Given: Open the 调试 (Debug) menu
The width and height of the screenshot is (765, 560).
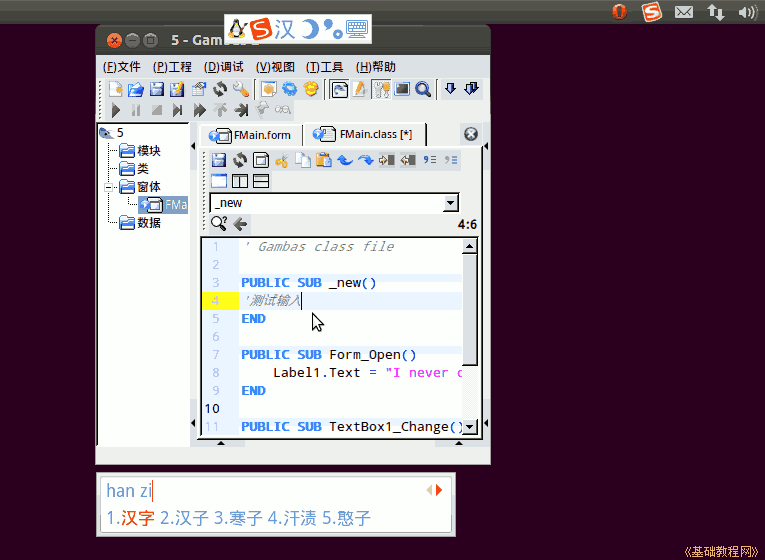Looking at the screenshot, I should tap(223, 67).
